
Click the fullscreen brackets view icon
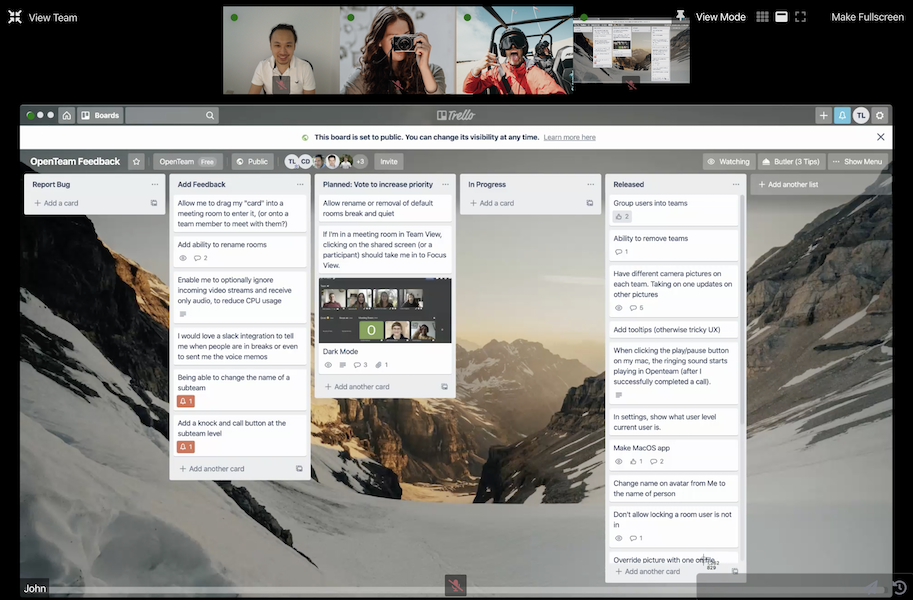pyautogui.click(x=801, y=17)
